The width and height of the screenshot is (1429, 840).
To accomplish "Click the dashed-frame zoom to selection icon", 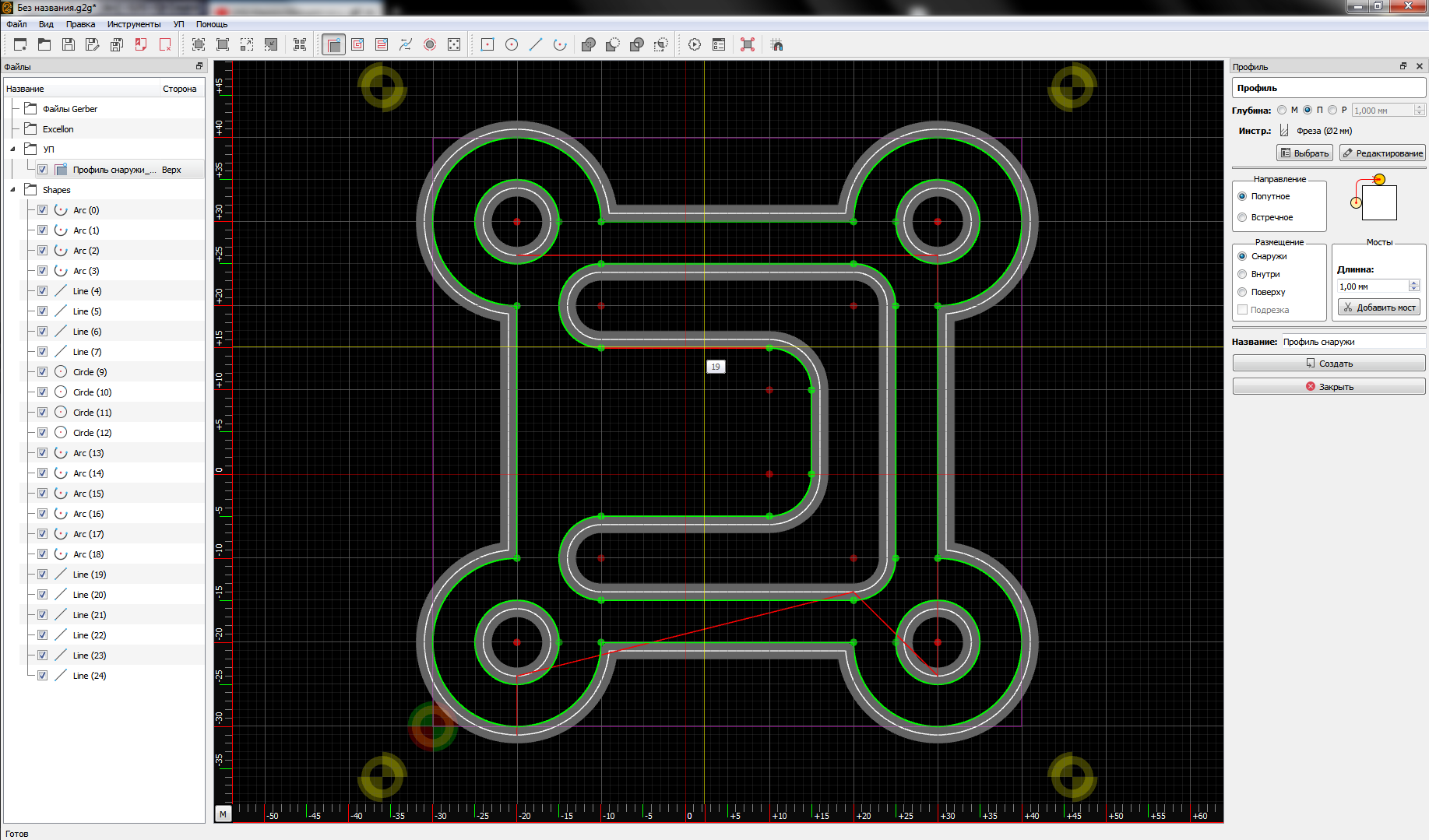I will [247, 44].
